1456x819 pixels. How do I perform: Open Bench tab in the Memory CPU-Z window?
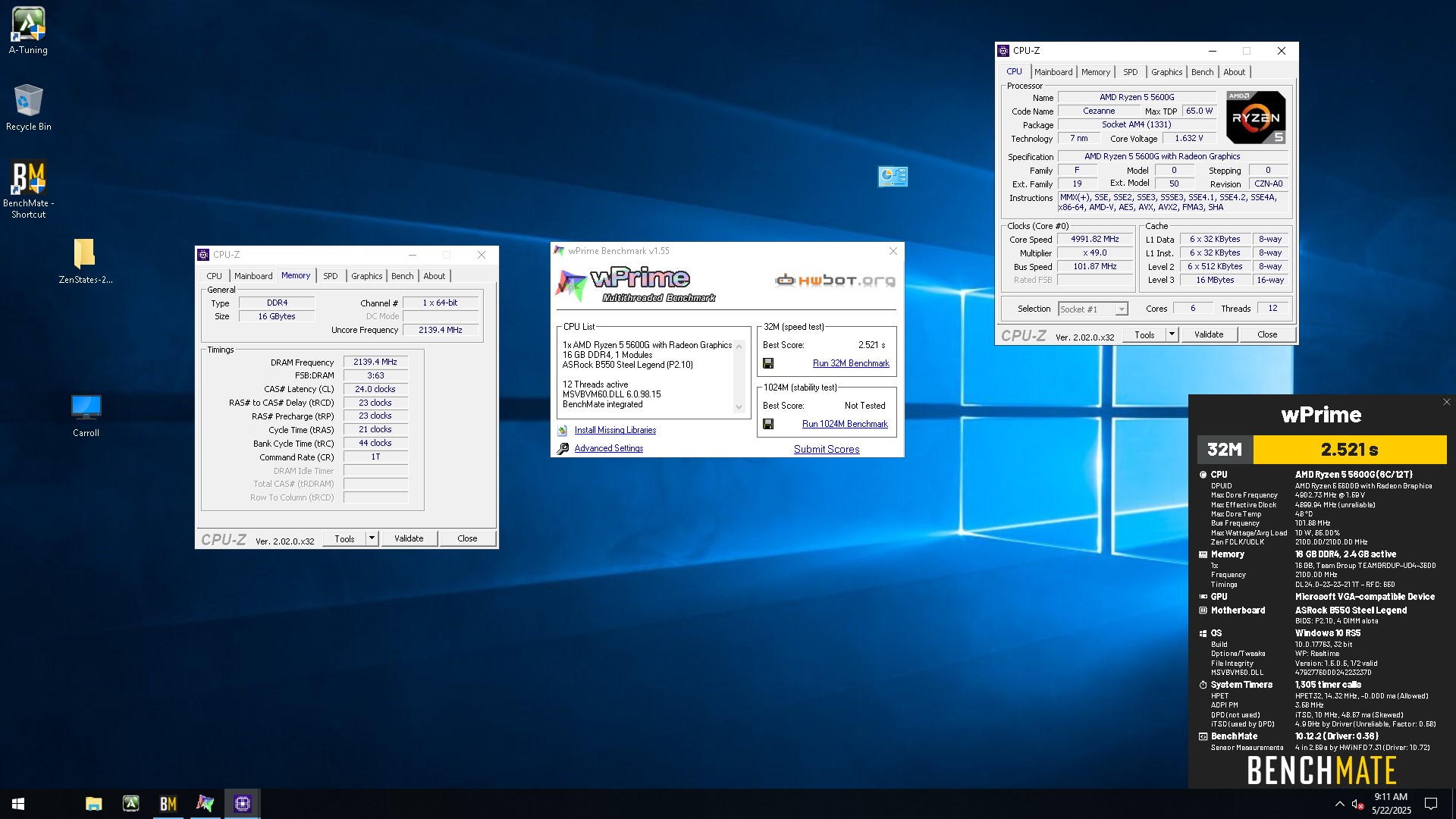pyautogui.click(x=403, y=276)
